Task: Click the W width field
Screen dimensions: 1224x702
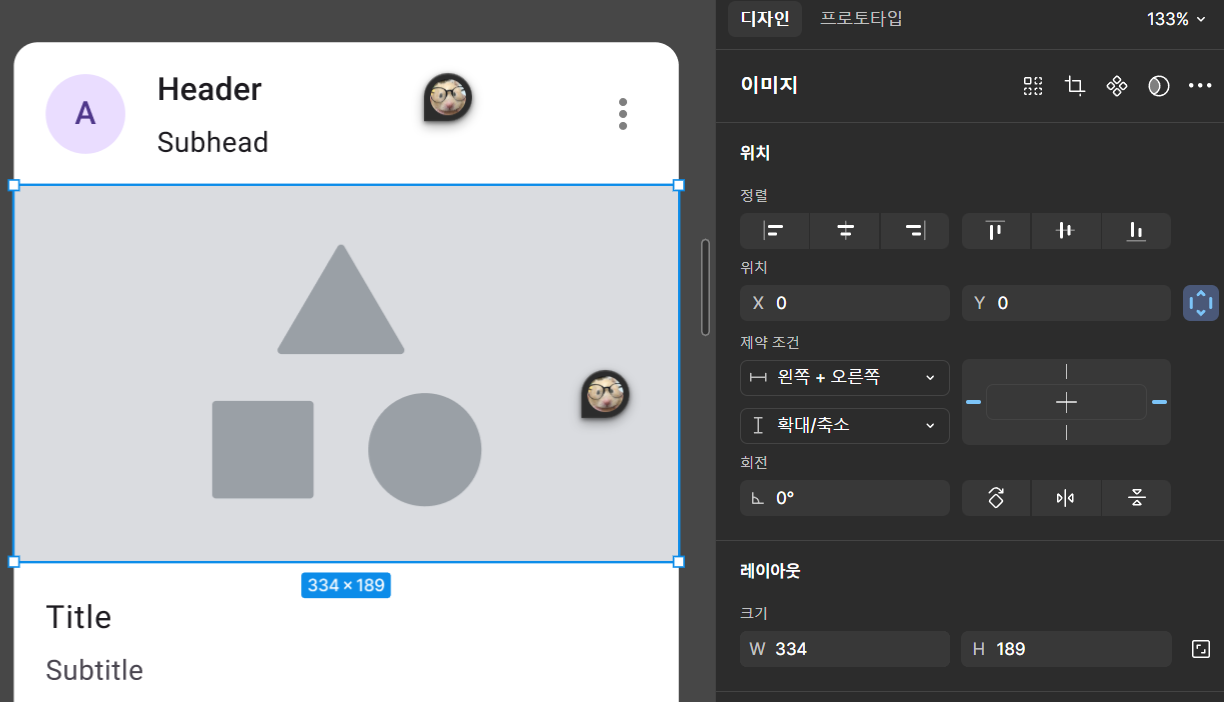Action: (845, 649)
